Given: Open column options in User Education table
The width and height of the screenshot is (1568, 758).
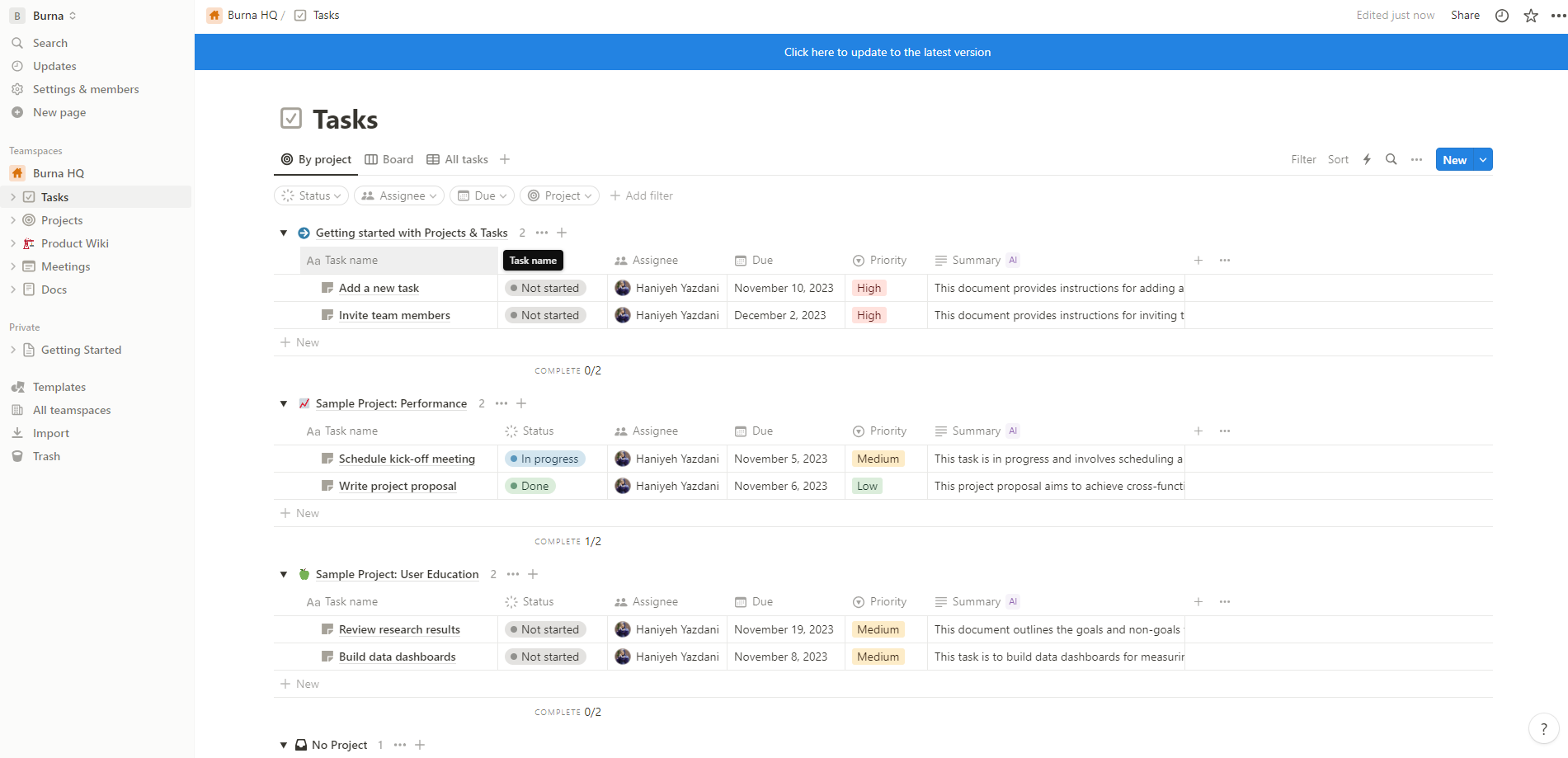Looking at the screenshot, I should (x=1225, y=601).
